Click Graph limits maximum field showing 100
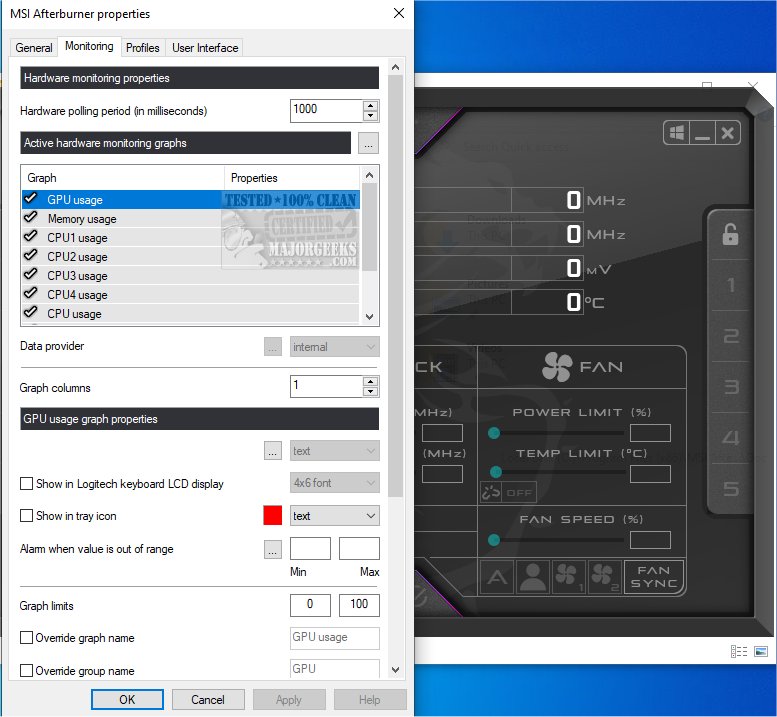Viewport: 777px width, 717px height. pyautogui.click(x=359, y=605)
